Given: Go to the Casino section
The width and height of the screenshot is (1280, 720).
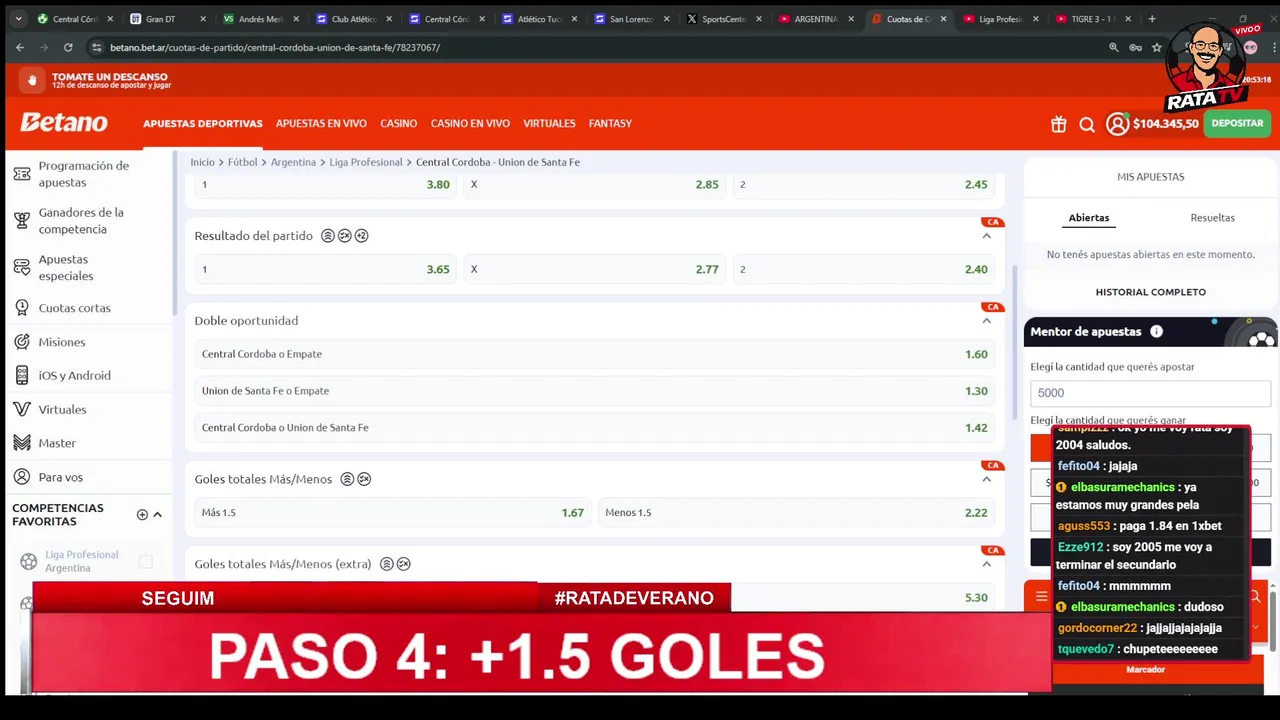Looking at the screenshot, I should [x=398, y=124].
